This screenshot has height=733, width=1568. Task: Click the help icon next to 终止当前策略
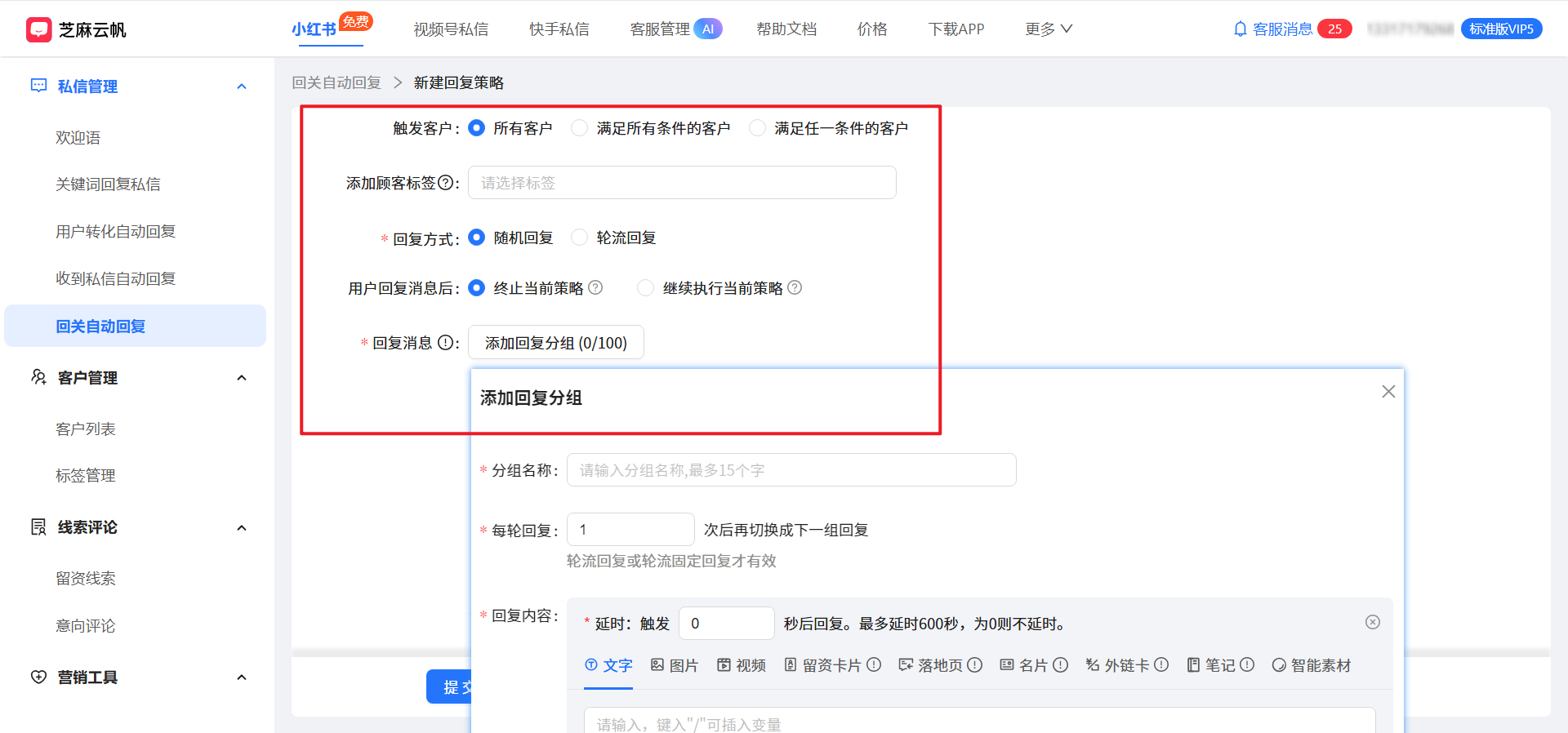pyautogui.click(x=595, y=287)
